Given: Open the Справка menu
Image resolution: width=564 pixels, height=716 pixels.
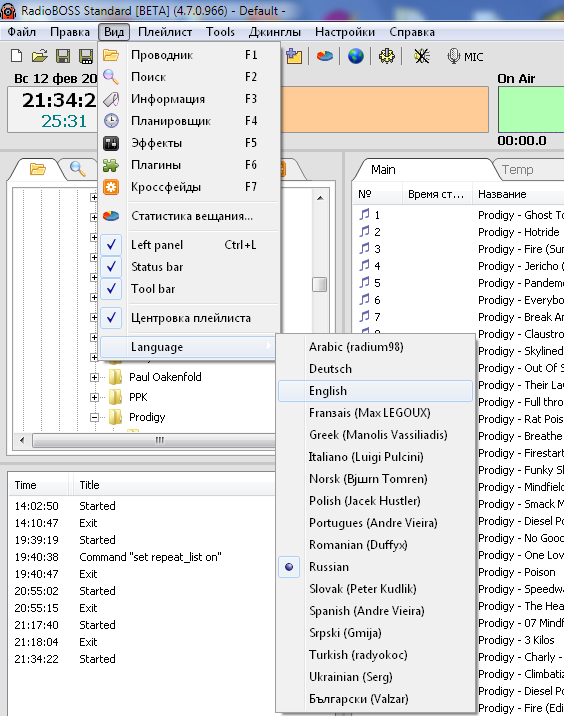Looking at the screenshot, I should [412, 32].
